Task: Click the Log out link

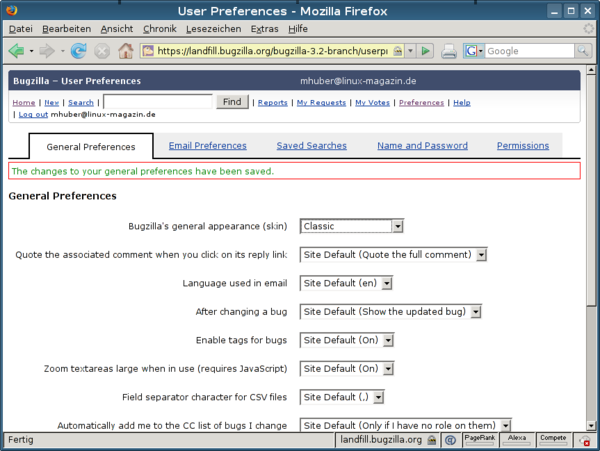Action: tap(33, 114)
